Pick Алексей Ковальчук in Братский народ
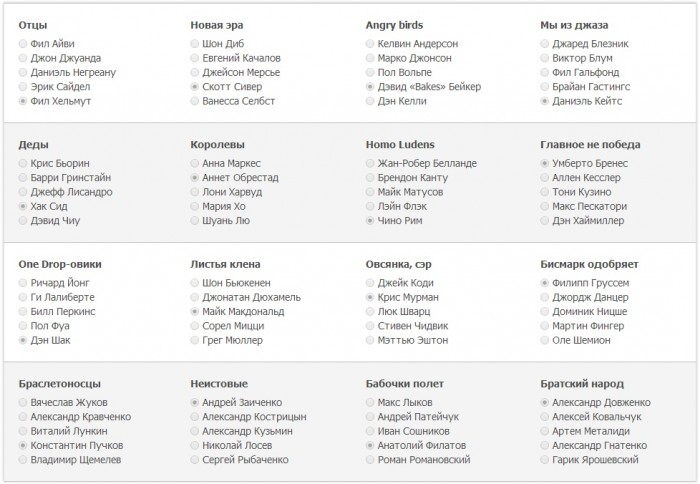The image size is (700, 484). click(x=544, y=417)
